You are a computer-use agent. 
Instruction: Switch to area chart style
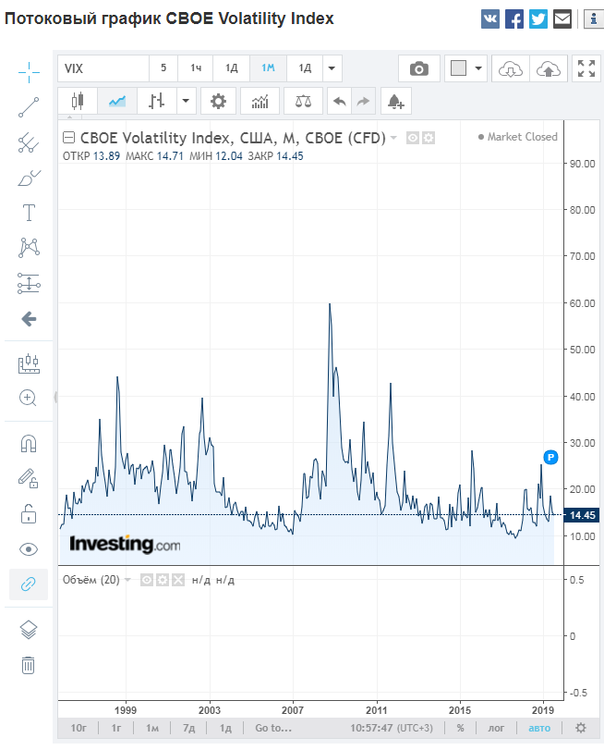click(x=117, y=101)
